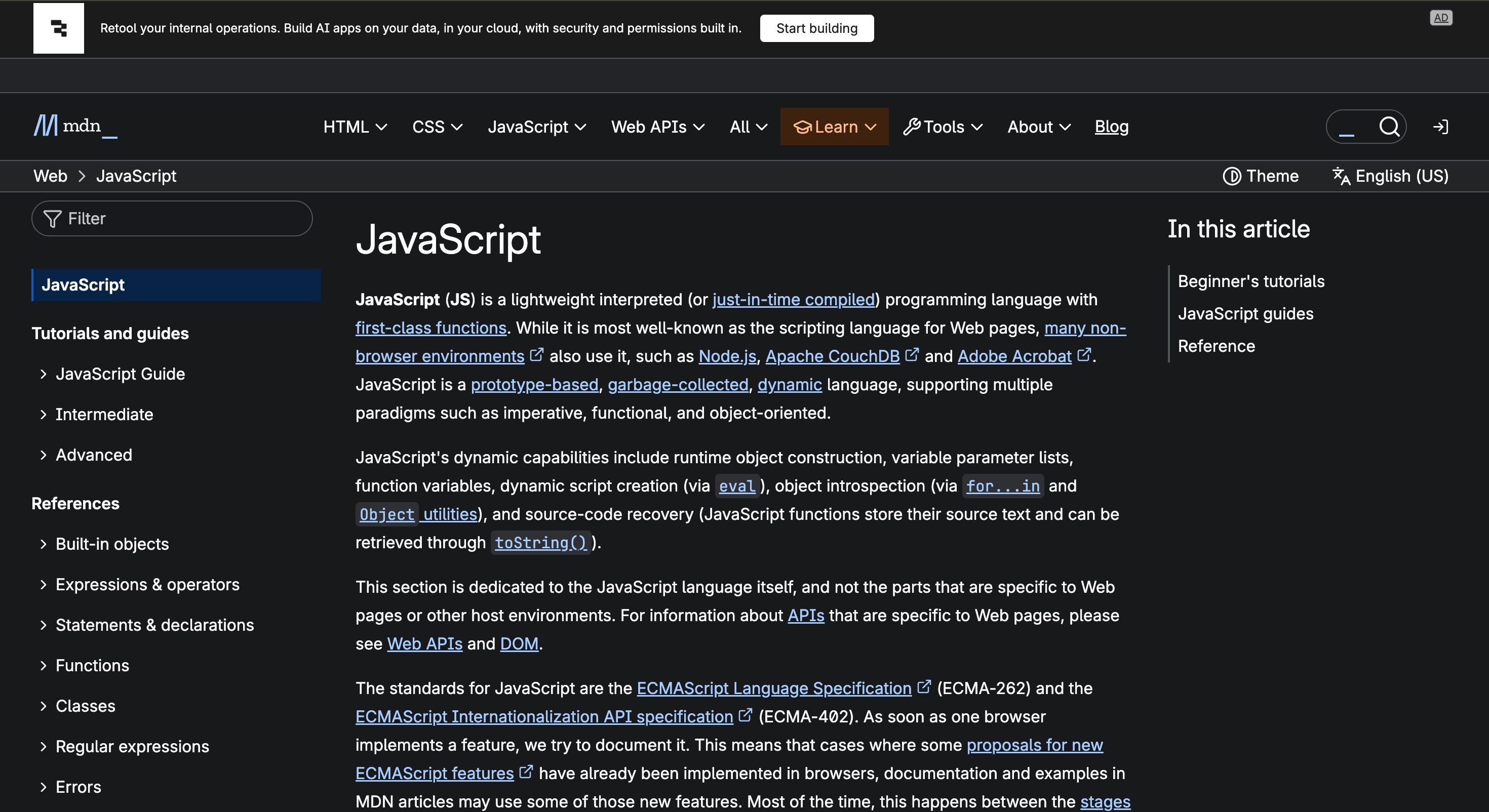Click external link icon after Apache CouchDB
1489x812 pixels.
pos(912,354)
